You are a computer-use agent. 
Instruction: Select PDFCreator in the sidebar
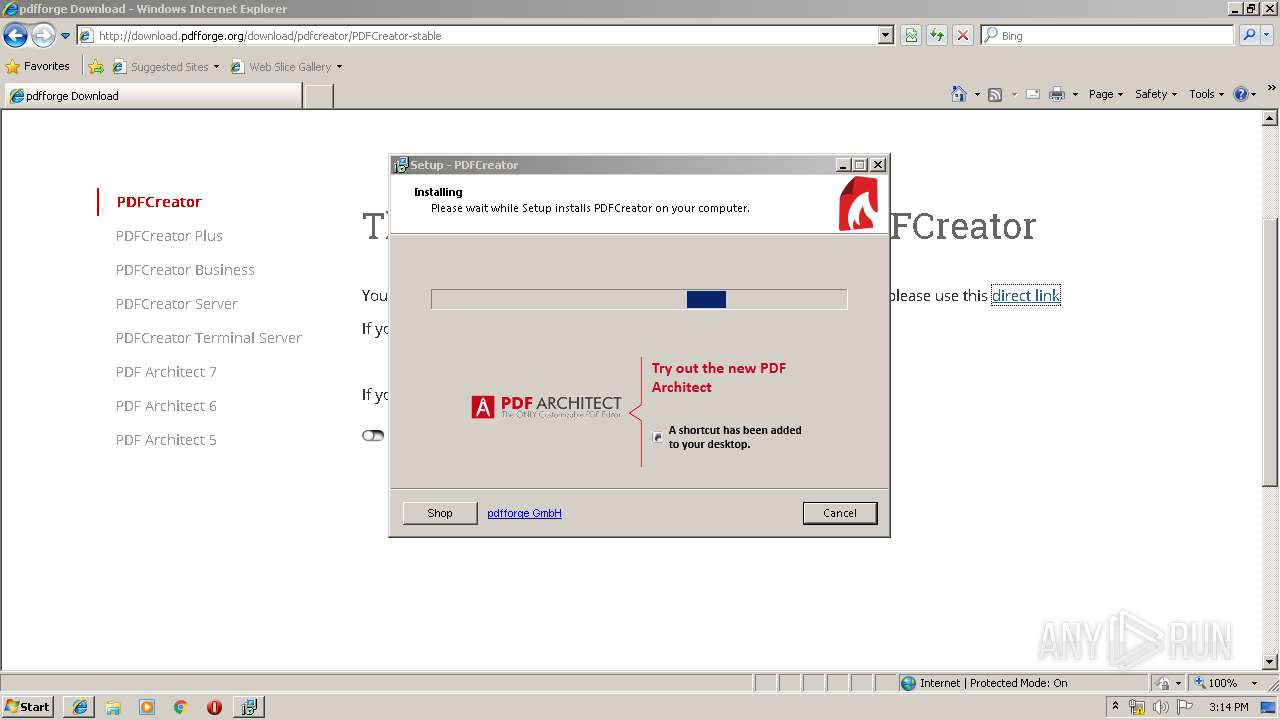159,202
